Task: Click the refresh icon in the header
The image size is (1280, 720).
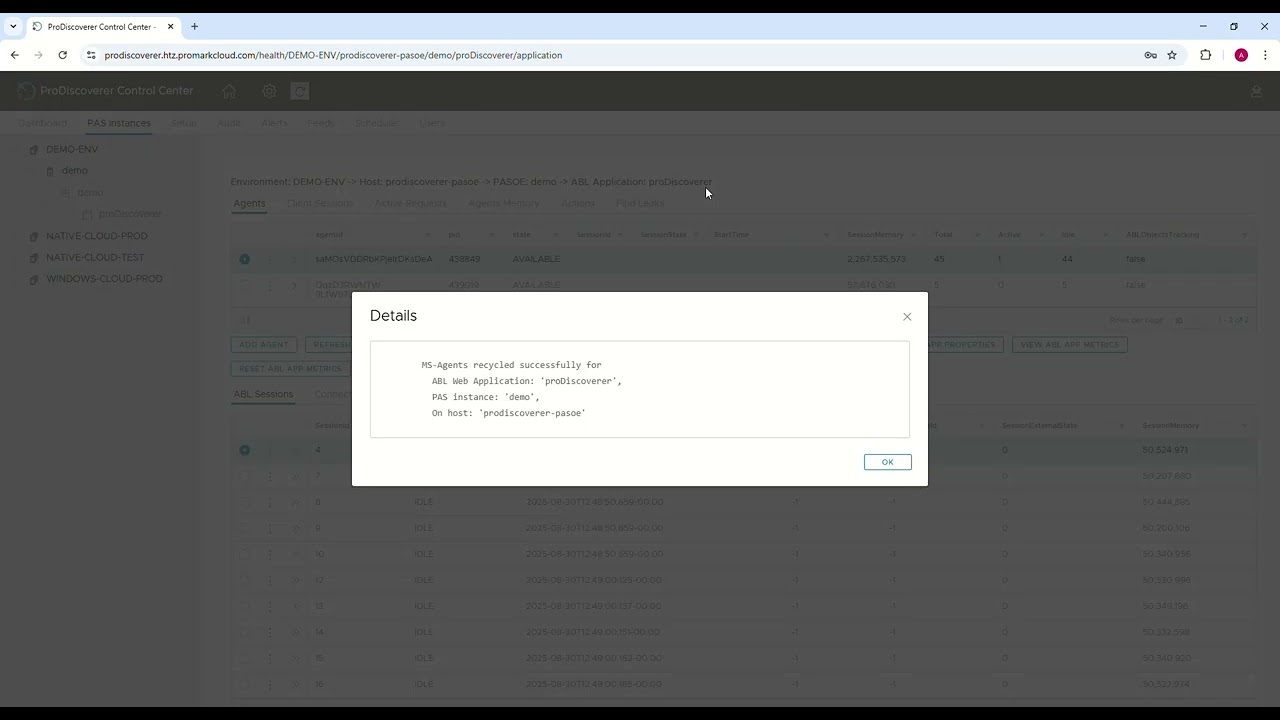Action: (x=299, y=91)
